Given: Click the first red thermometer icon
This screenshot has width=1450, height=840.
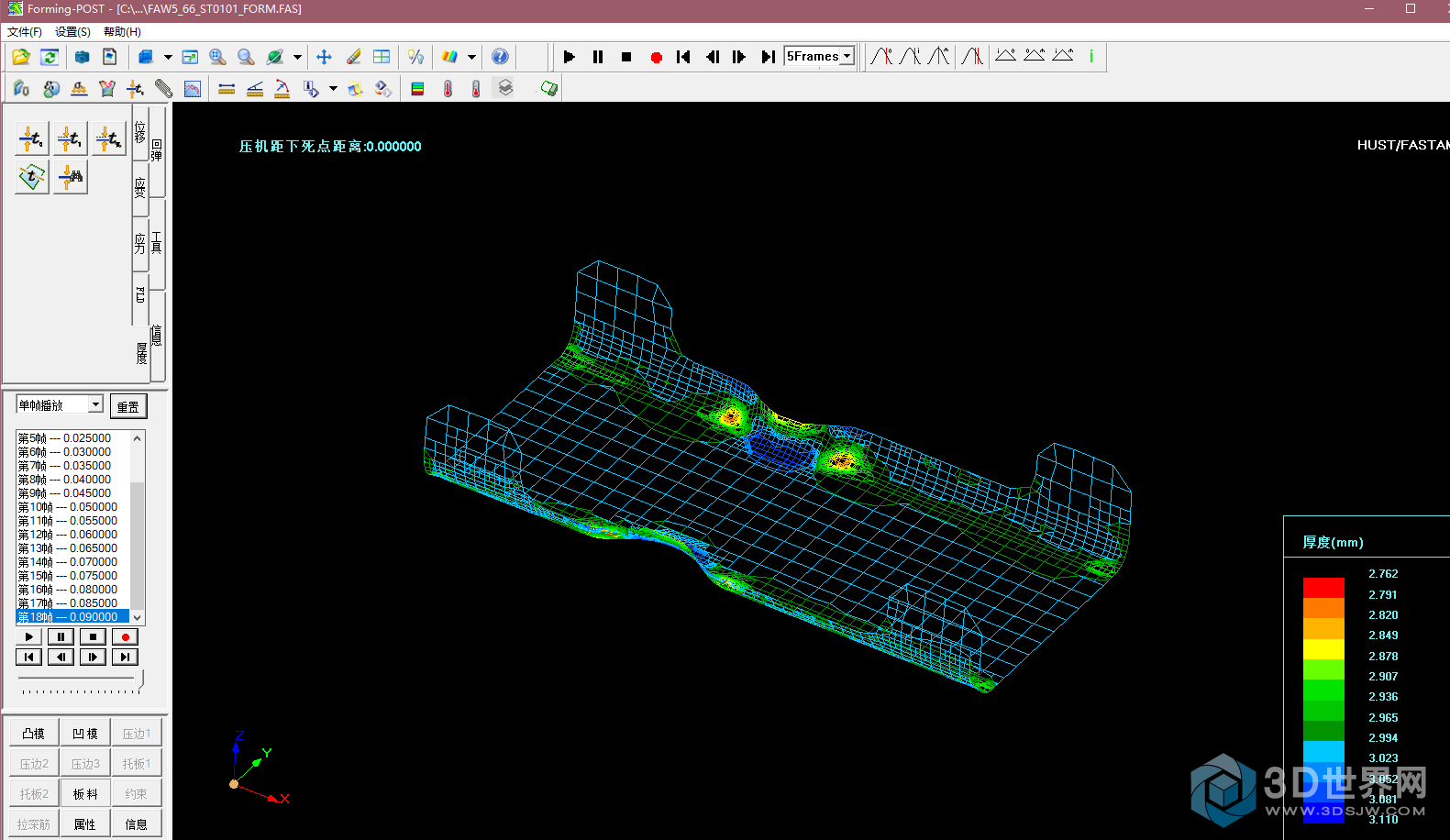Looking at the screenshot, I should 448,88.
